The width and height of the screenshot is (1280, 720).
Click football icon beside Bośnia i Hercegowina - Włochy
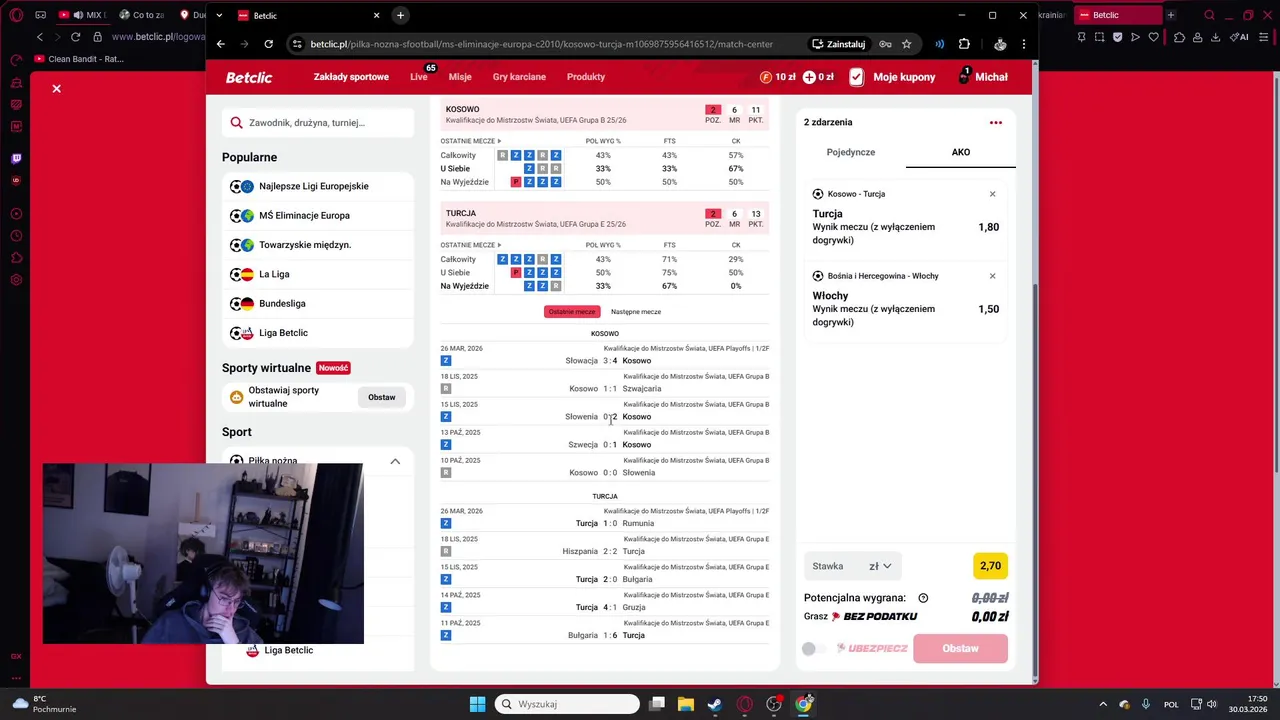[818, 276]
